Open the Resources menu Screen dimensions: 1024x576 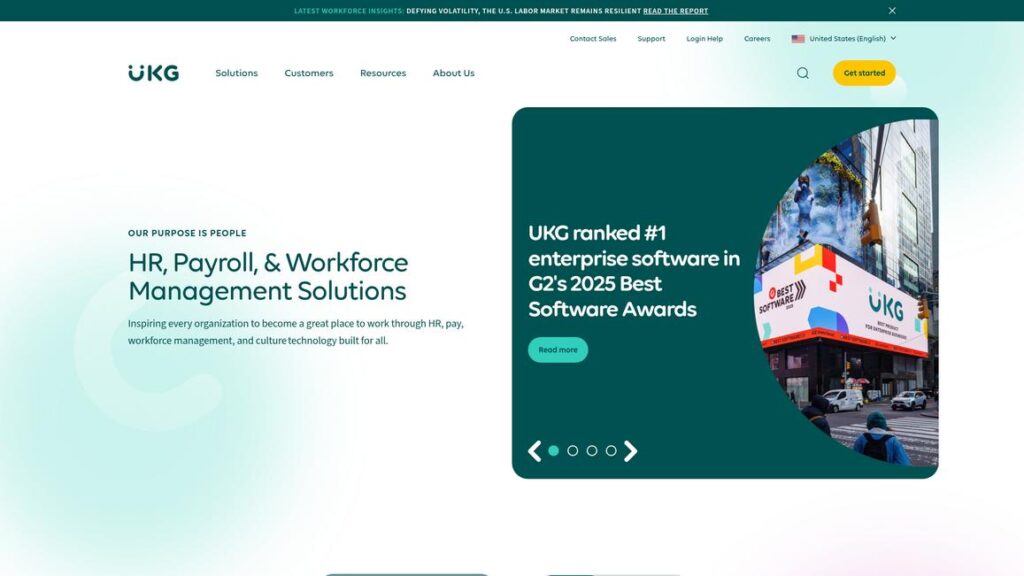tap(383, 73)
